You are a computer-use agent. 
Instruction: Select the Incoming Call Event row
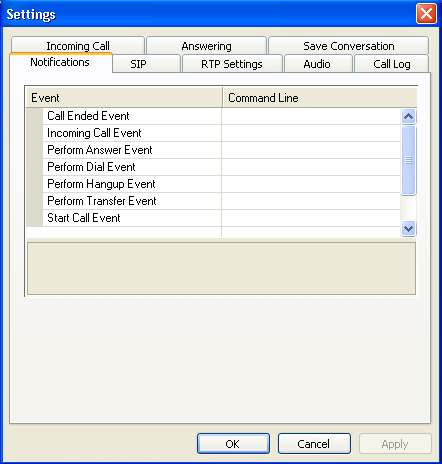[x=213, y=133]
